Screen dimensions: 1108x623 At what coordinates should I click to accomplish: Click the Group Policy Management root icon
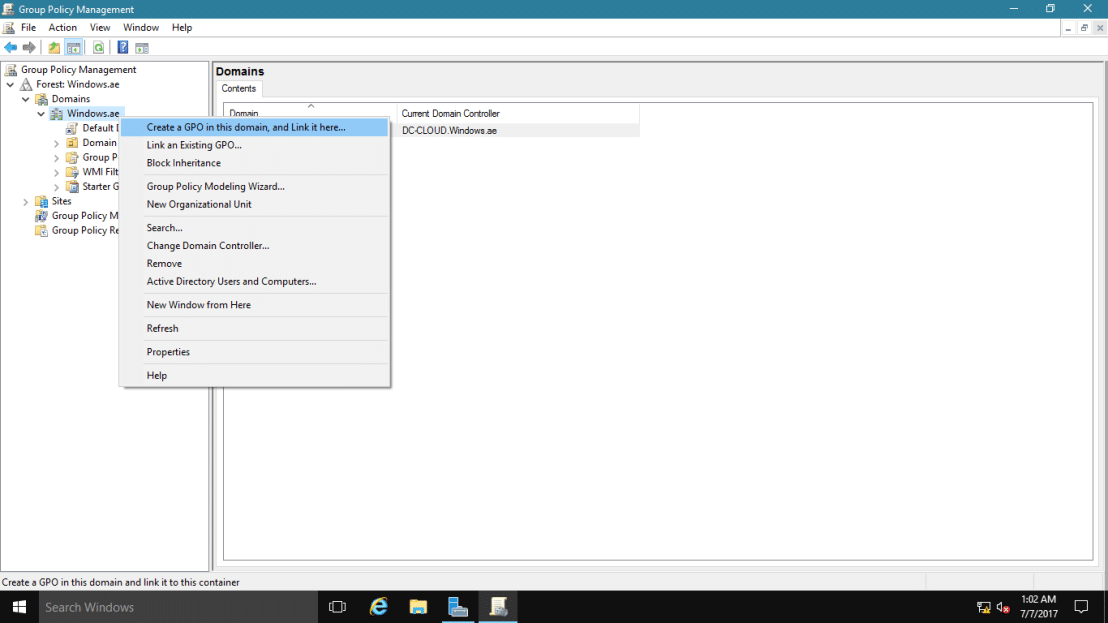pos(11,69)
